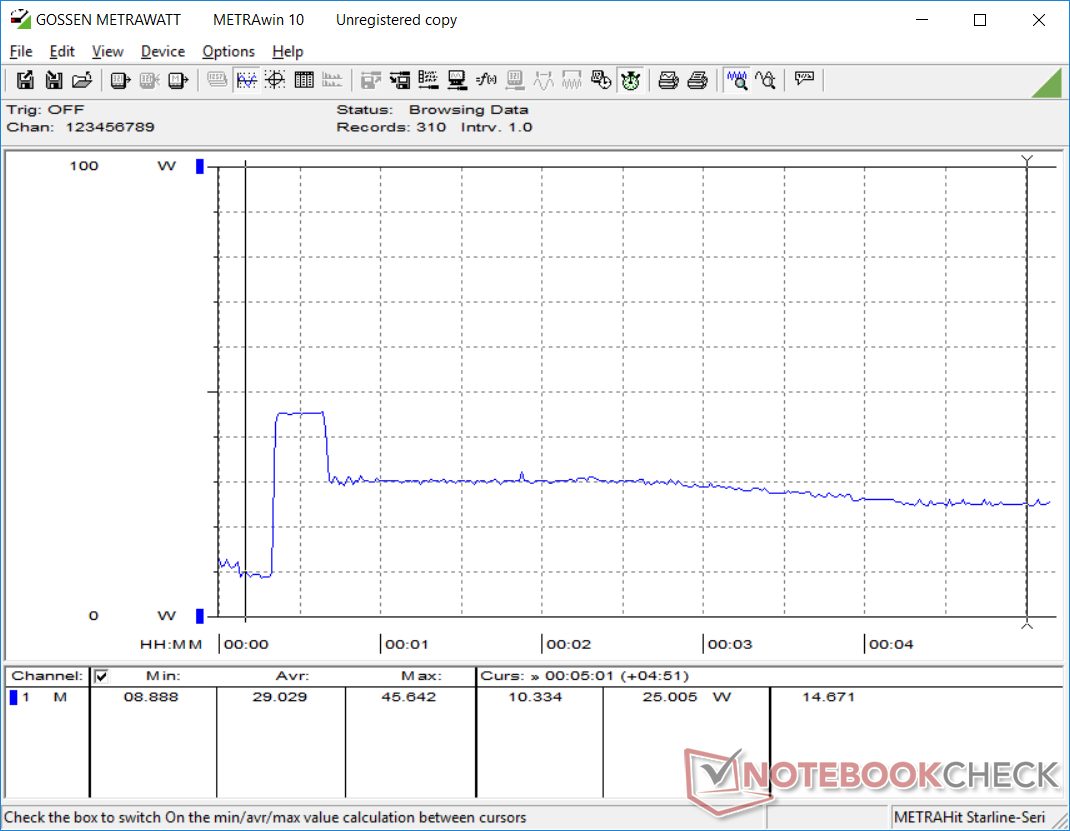Open the table view toolbar icon
The image size is (1070, 831).
pyautogui.click(x=304, y=80)
